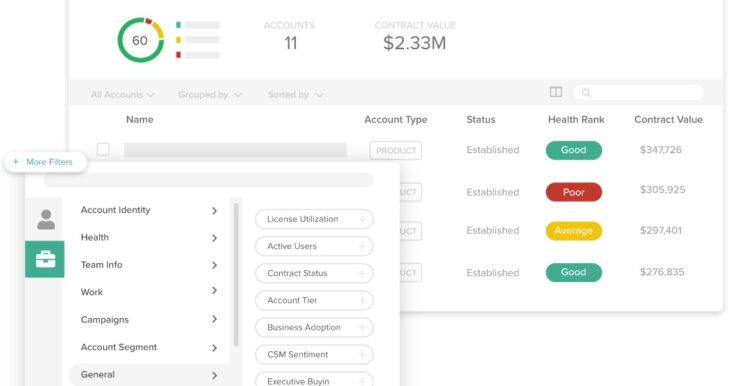Click the $276,835 contract value

[x=662, y=272]
